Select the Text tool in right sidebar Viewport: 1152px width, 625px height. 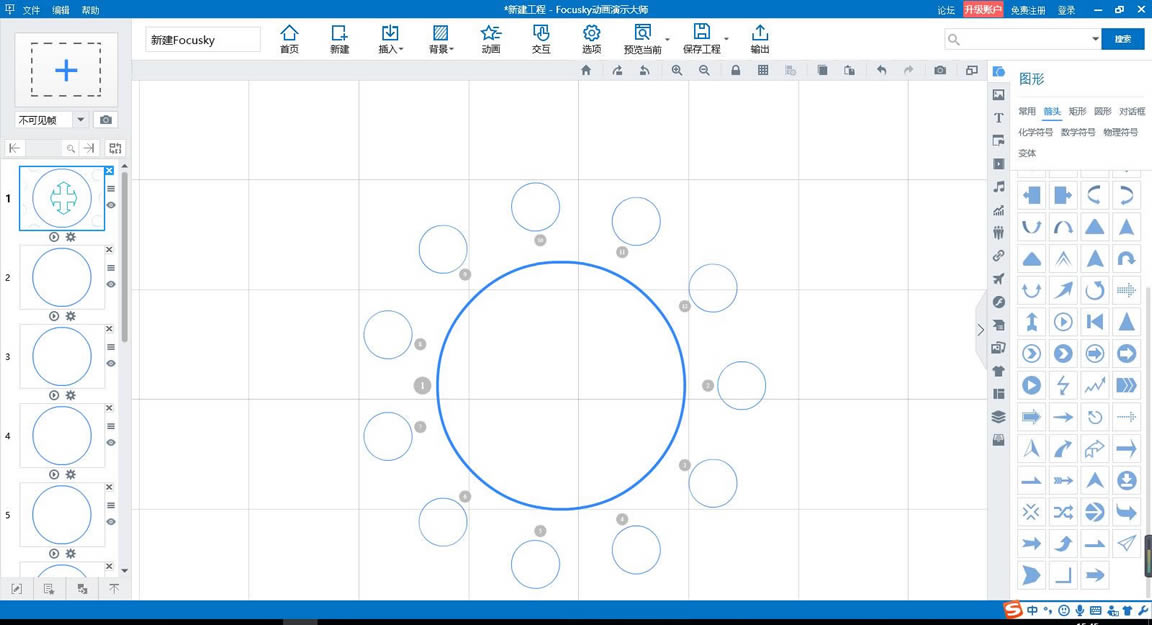pyautogui.click(x=998, y=117)
